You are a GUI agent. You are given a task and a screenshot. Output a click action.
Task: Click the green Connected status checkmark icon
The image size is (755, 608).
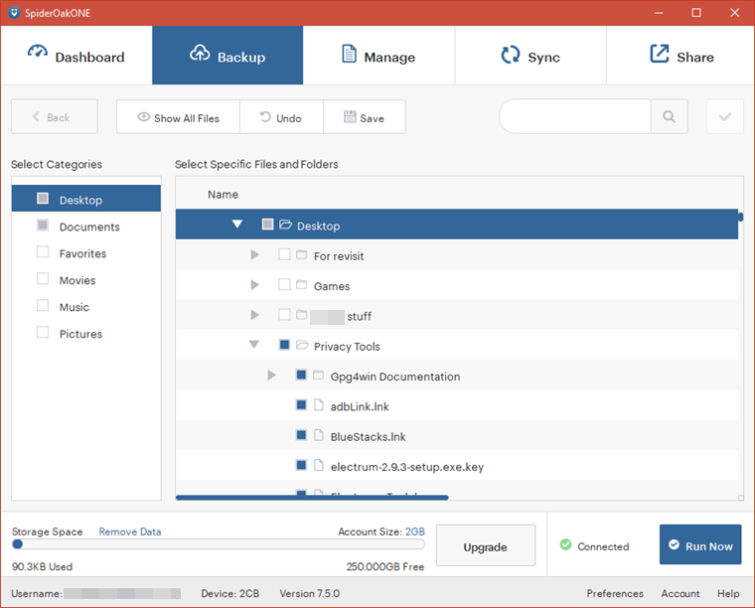566,544
